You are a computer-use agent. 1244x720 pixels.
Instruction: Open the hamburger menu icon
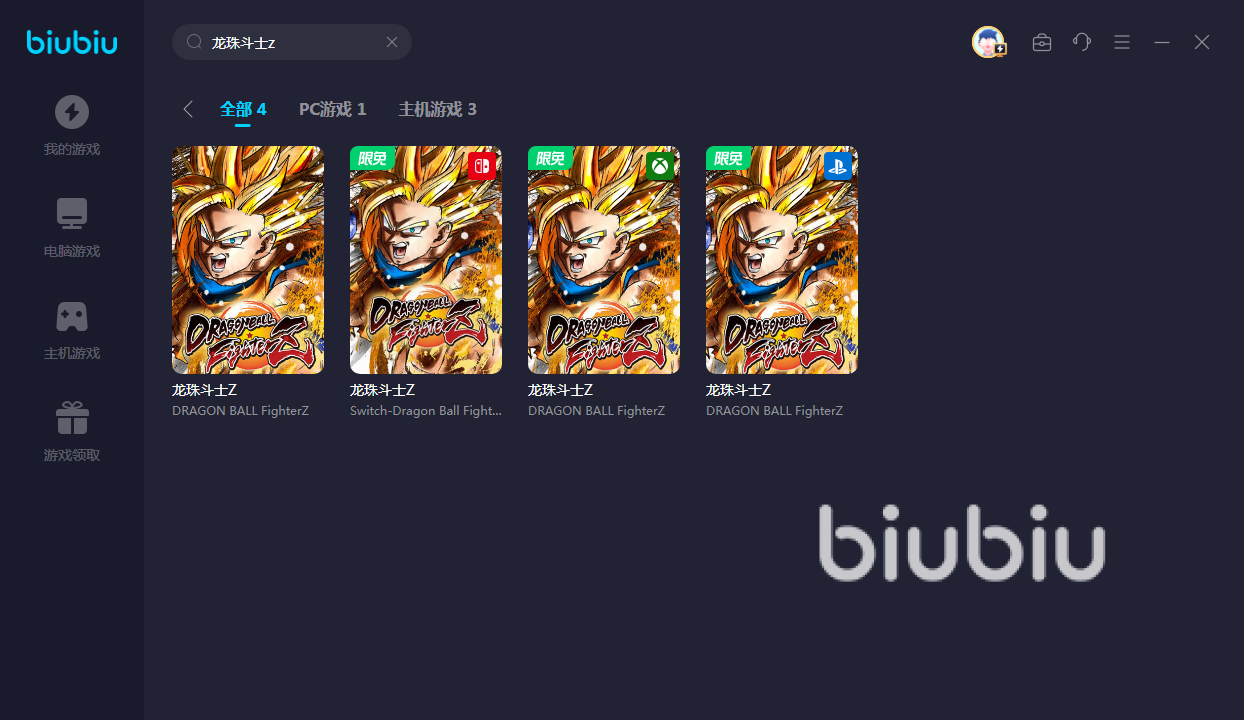[1122, 42]
